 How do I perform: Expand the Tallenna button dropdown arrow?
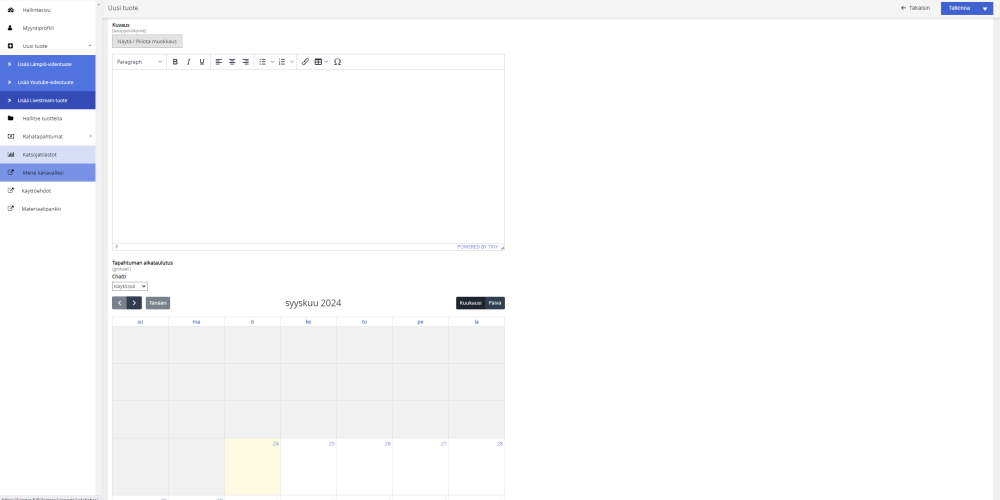(985, 8)
